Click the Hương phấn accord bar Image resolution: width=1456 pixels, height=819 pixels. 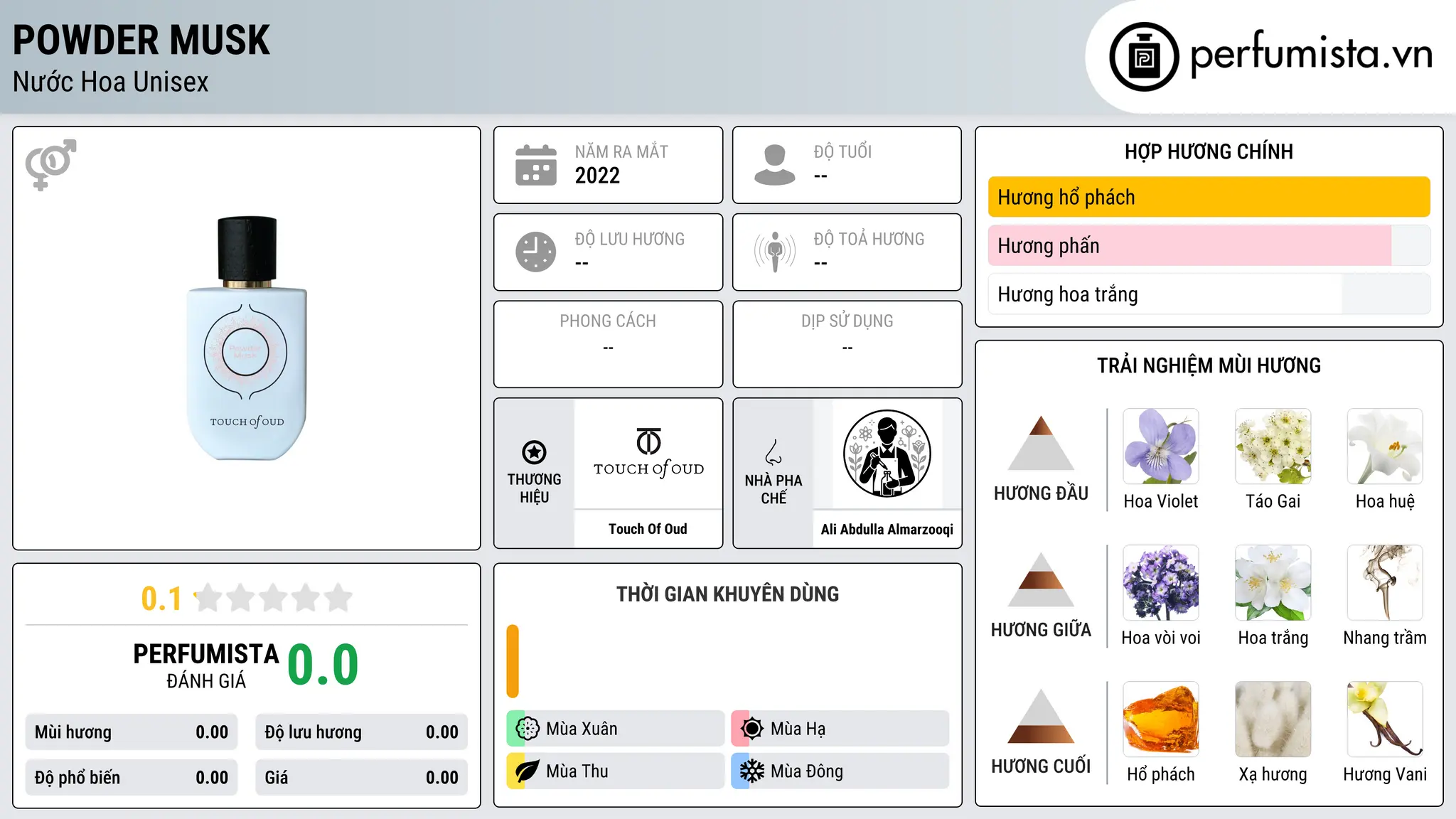pyautogui.click(x=1209, y=246)
